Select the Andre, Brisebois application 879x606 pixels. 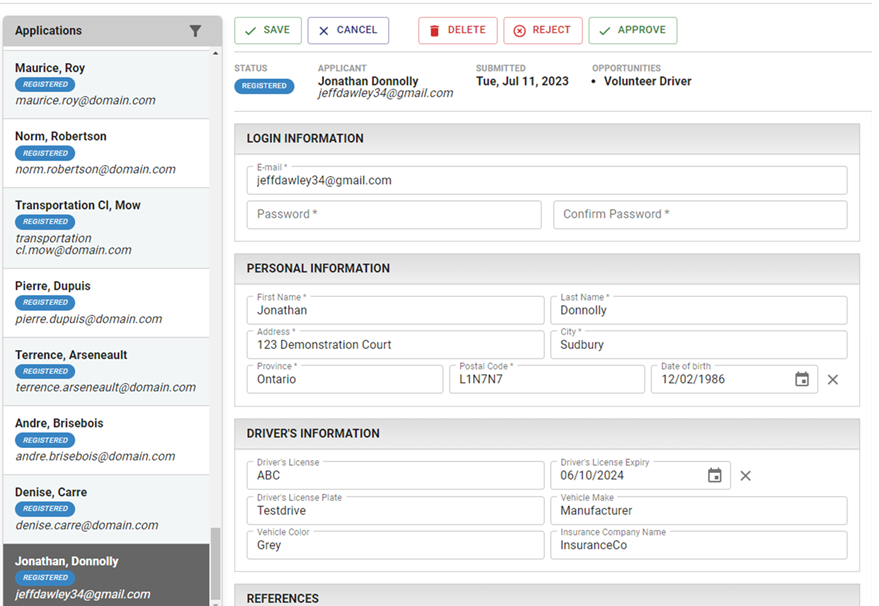pos(107,440)
